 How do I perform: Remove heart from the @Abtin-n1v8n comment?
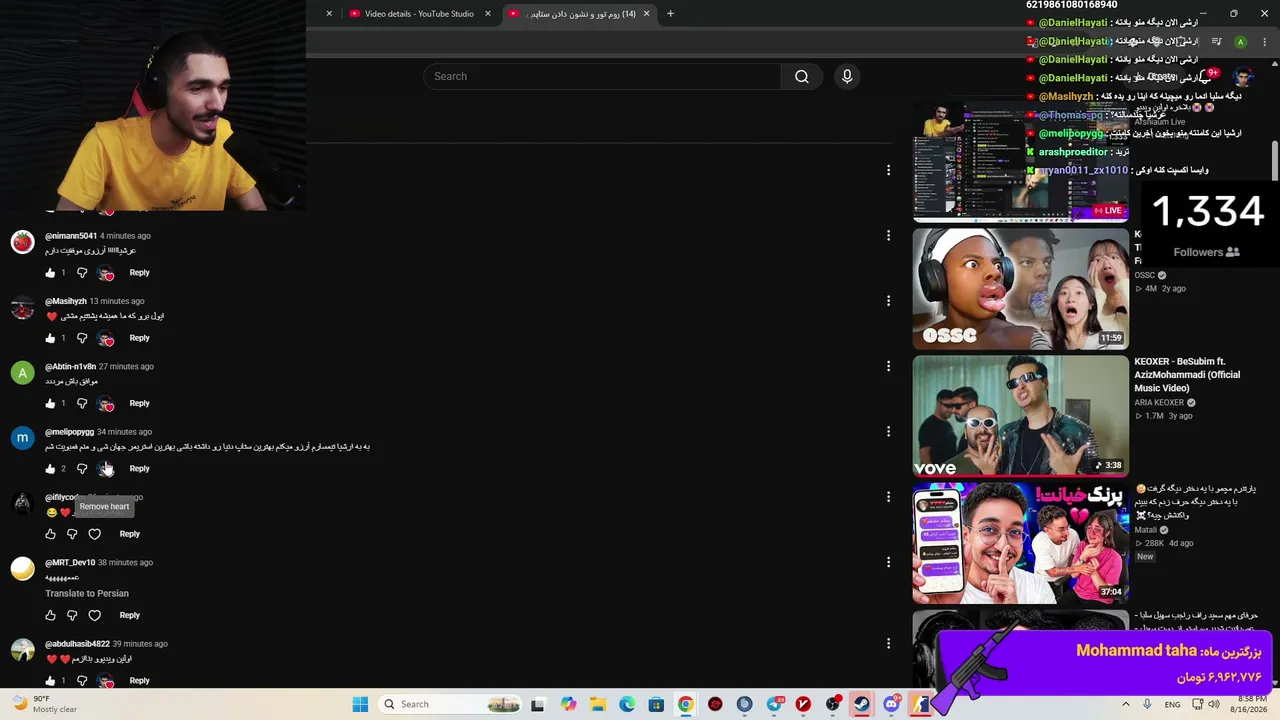[106, 404]
